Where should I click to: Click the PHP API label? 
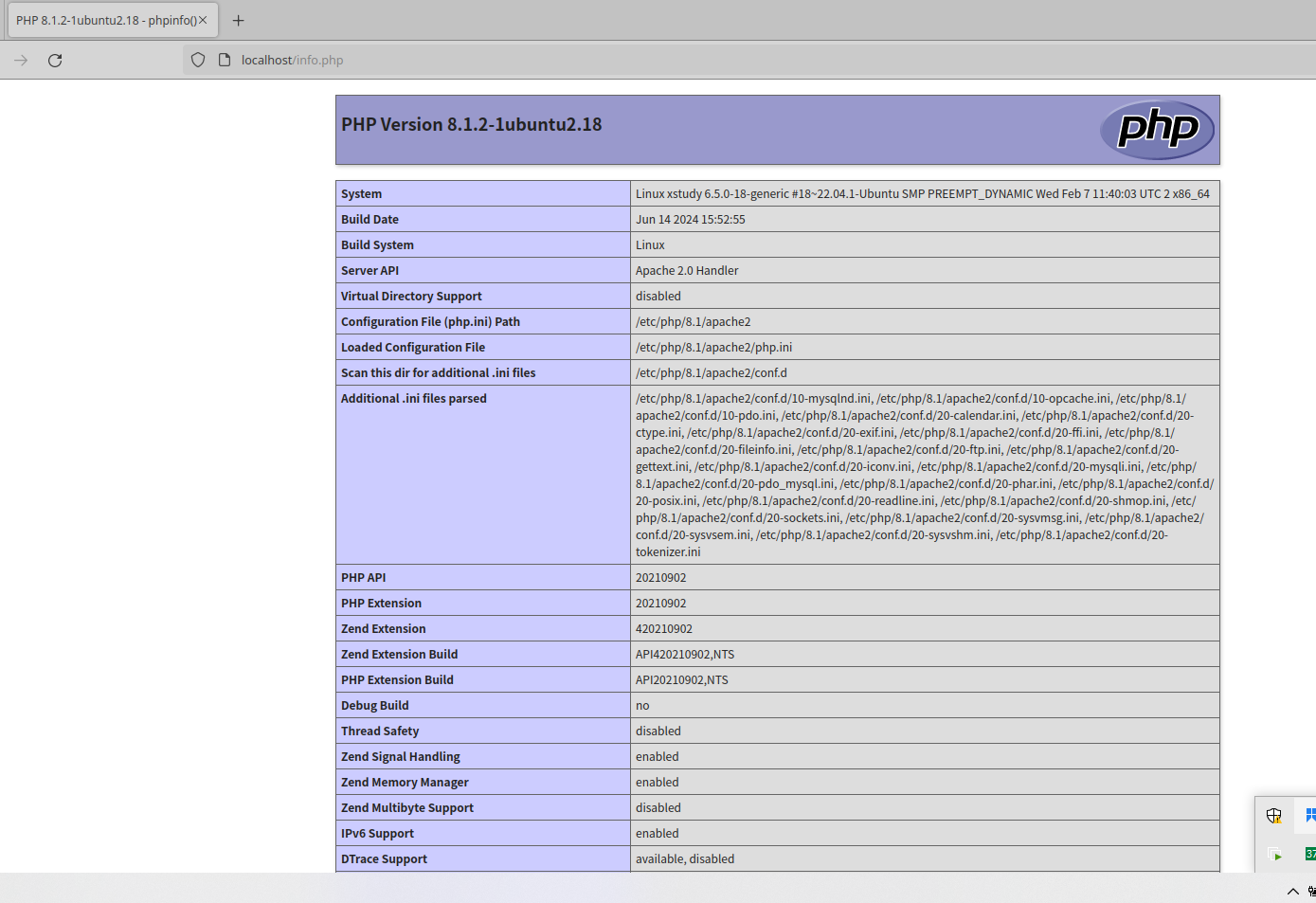point(364,577)
